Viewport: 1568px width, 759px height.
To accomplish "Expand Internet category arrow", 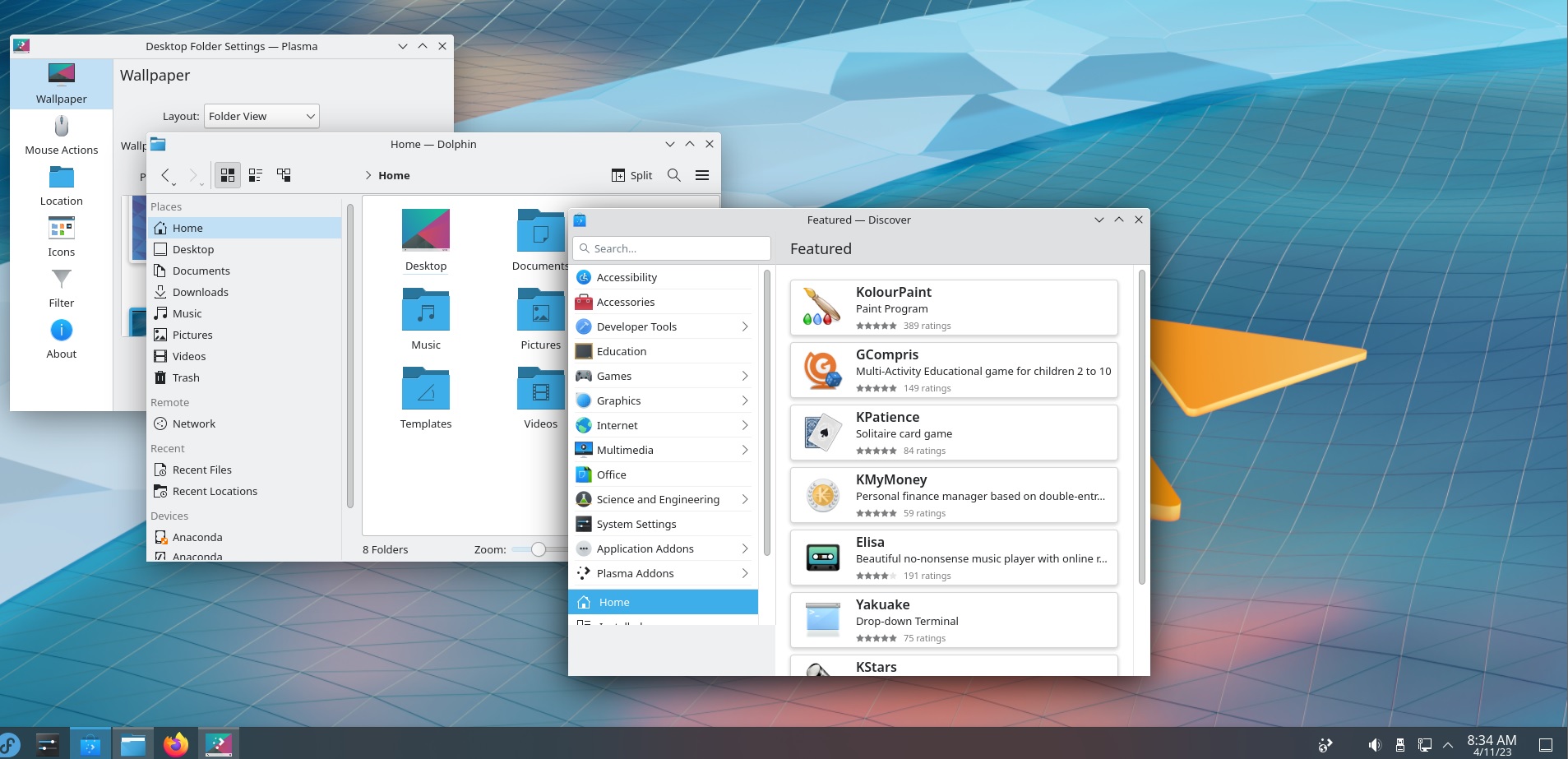I will [745, 425].
